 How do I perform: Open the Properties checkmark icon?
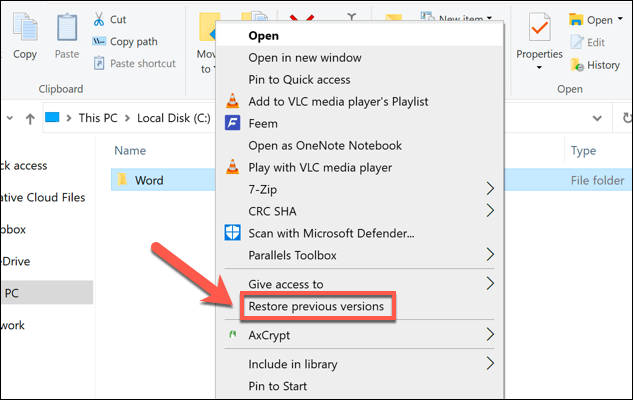(539, 30)
